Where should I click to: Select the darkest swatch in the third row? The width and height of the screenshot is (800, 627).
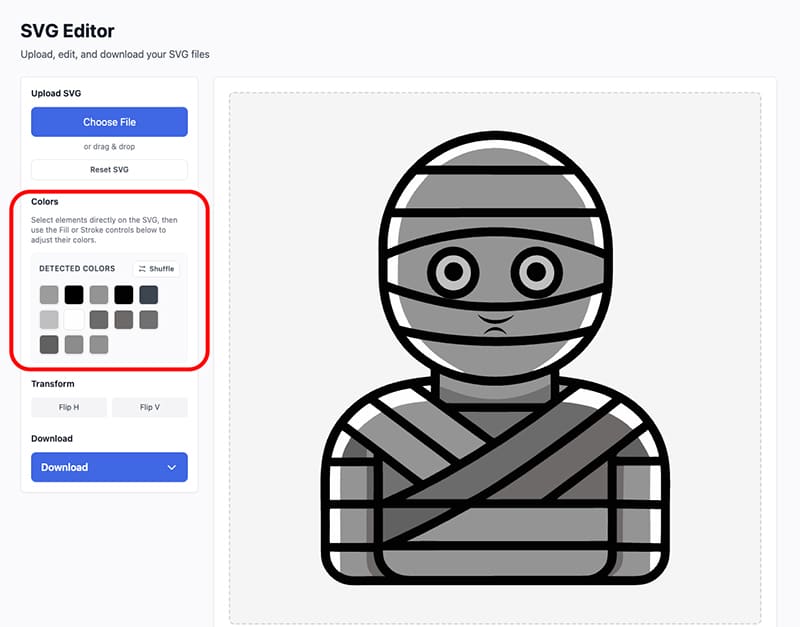(49, 344)
